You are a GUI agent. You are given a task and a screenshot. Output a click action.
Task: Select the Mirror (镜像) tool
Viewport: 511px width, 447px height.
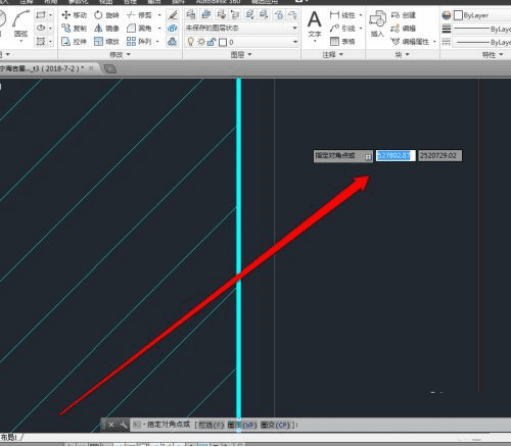pos(106,28)
